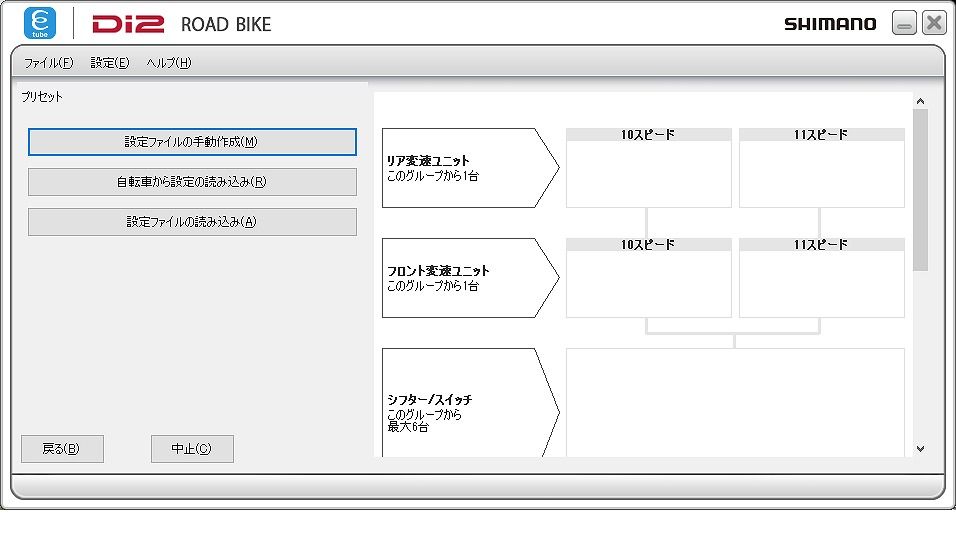Click 設定ファイルの読み込み(A) button
The height and width of the screenshot is (545, 956).
[x=192, y=222]
